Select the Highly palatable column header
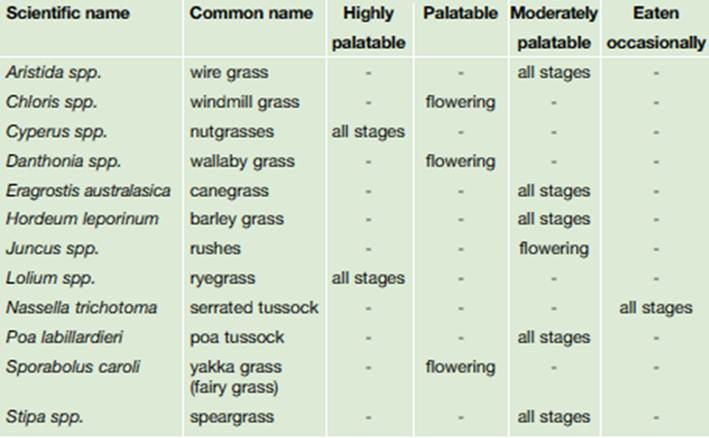This screenshot has width=709, height=438. [368, 28]
